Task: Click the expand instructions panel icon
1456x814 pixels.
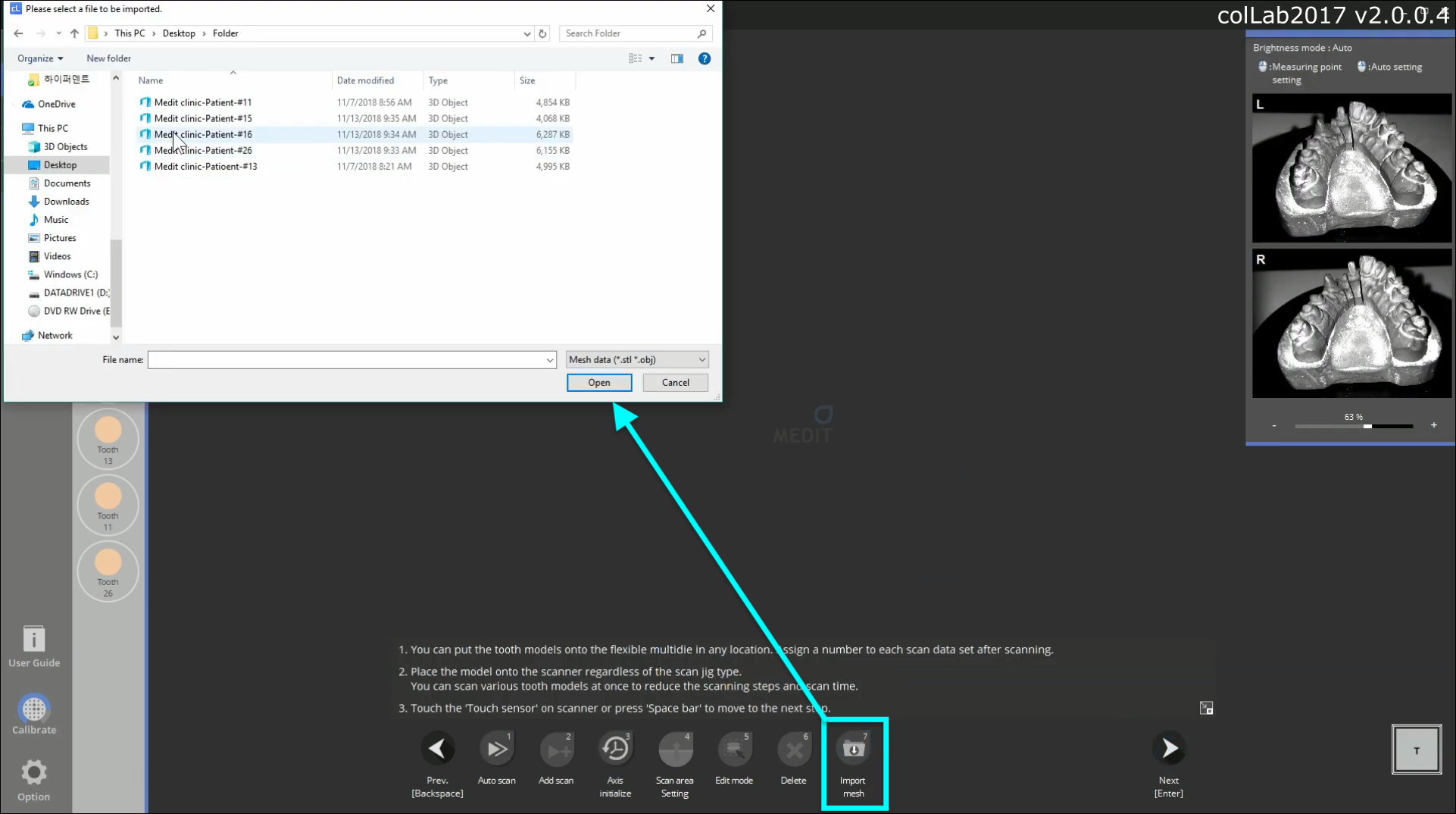Action: pos(1206,708)
